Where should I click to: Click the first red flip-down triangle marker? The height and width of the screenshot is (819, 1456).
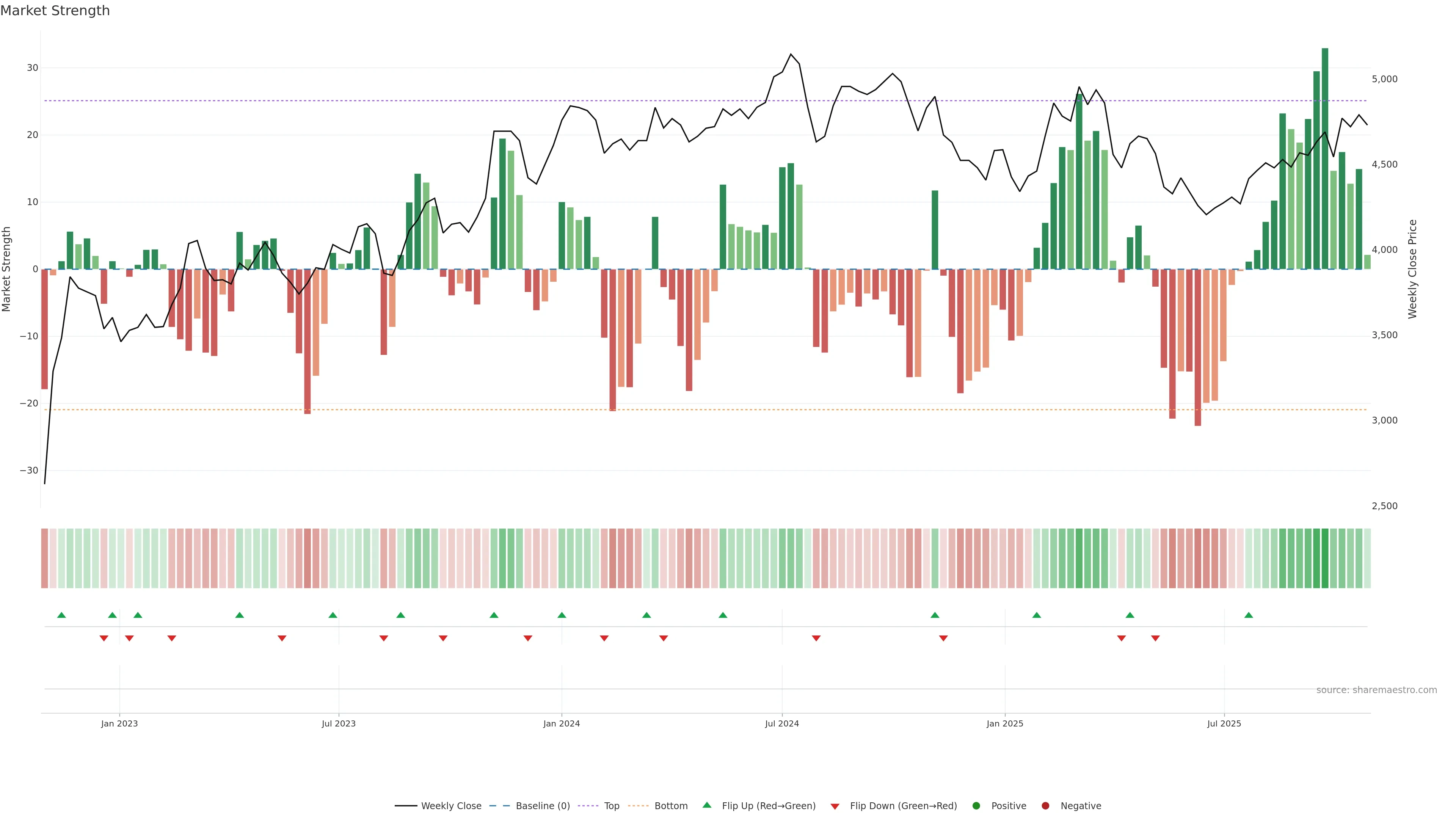[x=104, y=638]
